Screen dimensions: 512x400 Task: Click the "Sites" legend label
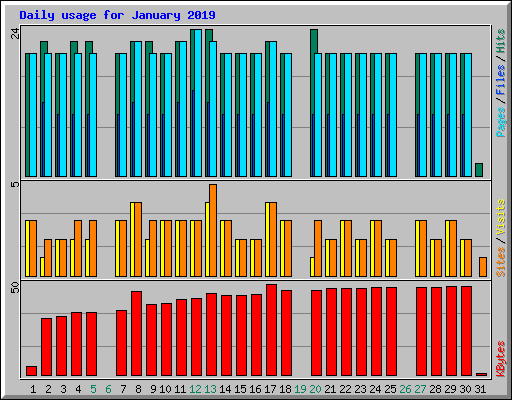(x=500, y=262)
